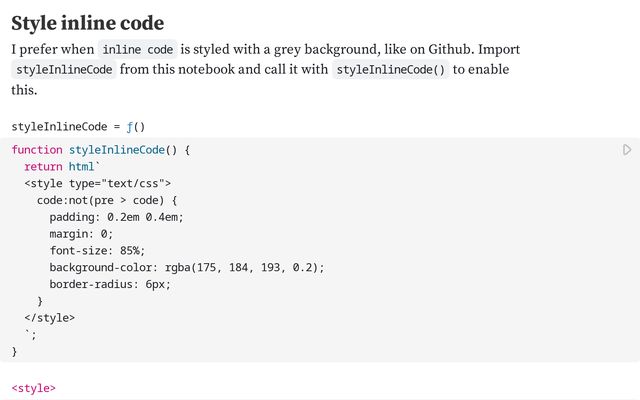The height and width of the screenshot is (400, 640).
Task: Click the "code:not(pre > code)" selector line
Action: tap(107, 201)
